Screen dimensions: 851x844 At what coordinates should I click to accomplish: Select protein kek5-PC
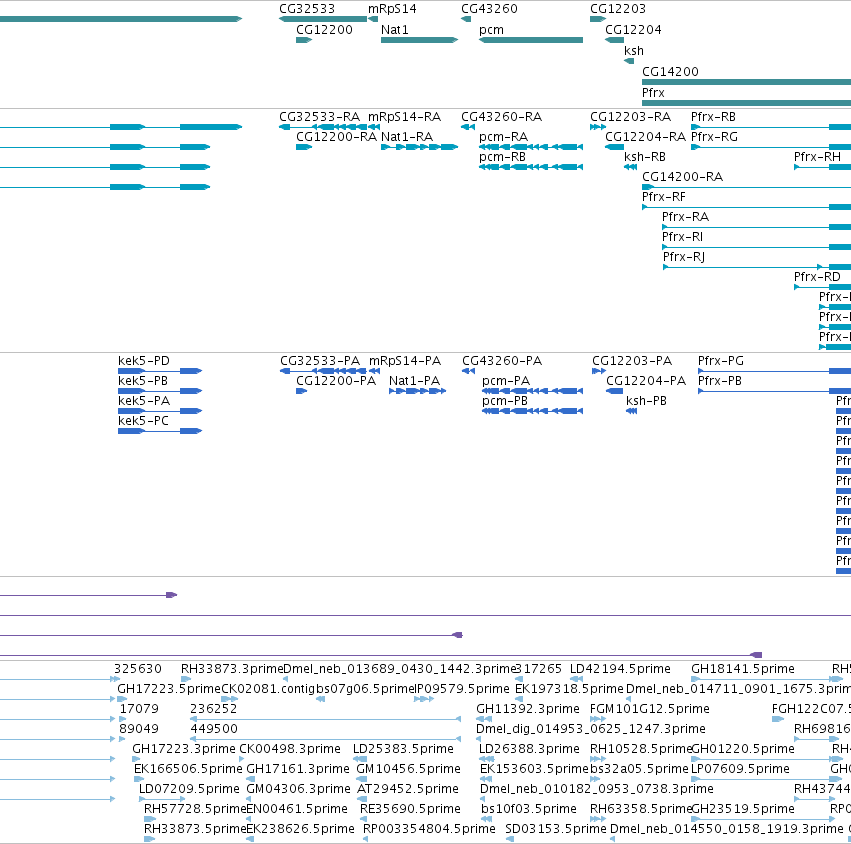pyautogui.click(x=143, y=421)
